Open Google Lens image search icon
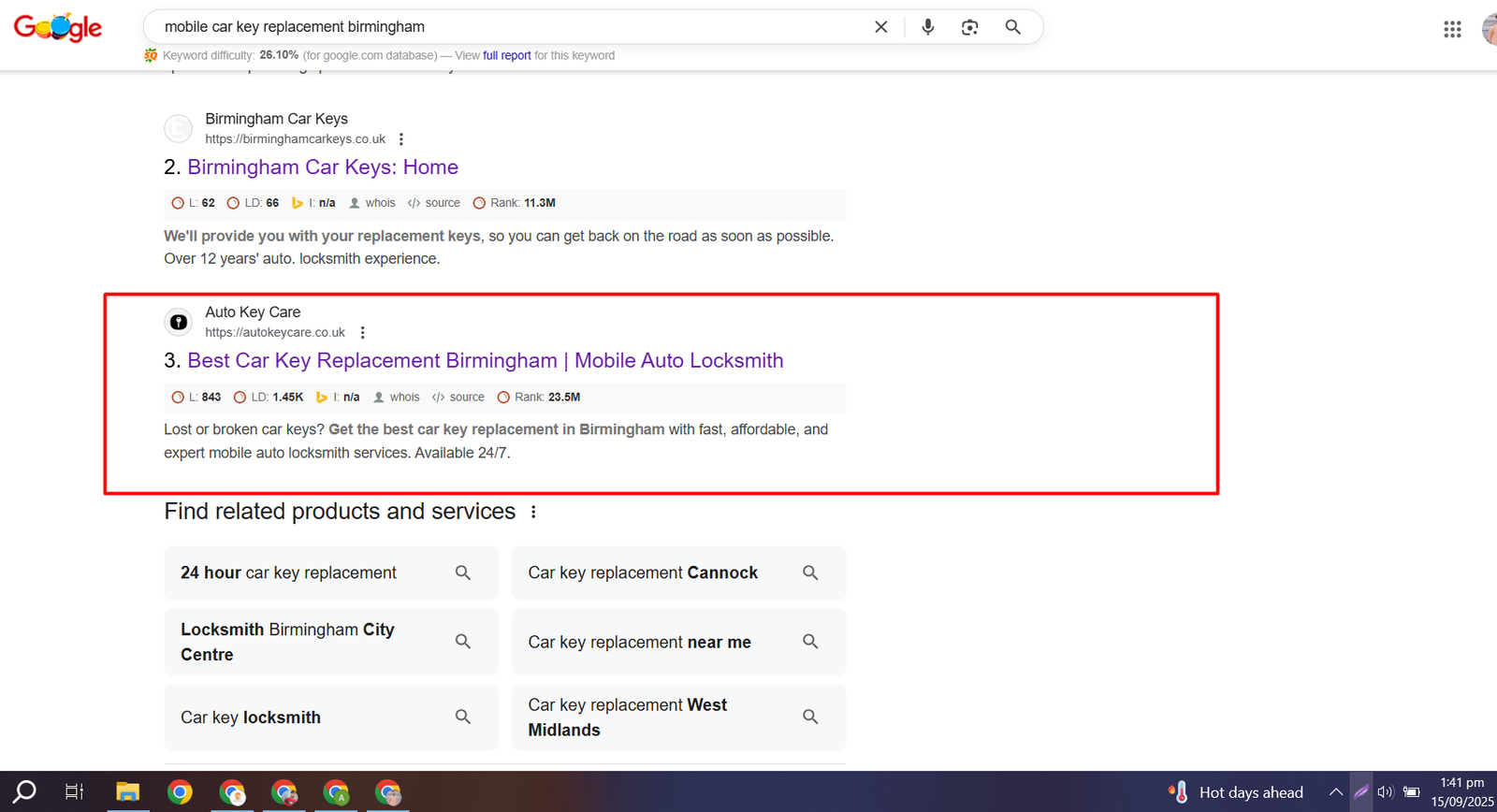Screen dimensions: 1497x812 969,27
